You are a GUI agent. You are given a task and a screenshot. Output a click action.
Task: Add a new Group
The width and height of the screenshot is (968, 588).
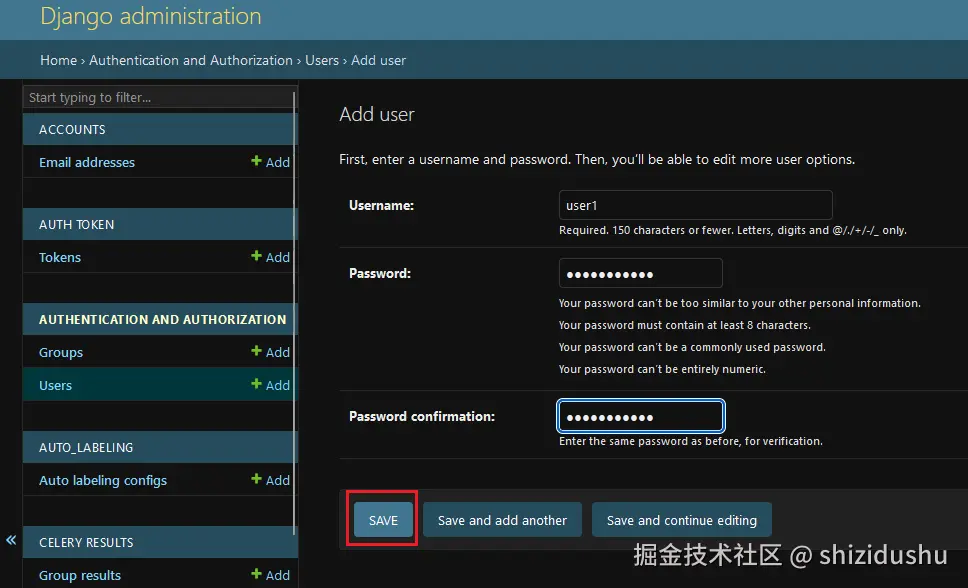point(270,352)
